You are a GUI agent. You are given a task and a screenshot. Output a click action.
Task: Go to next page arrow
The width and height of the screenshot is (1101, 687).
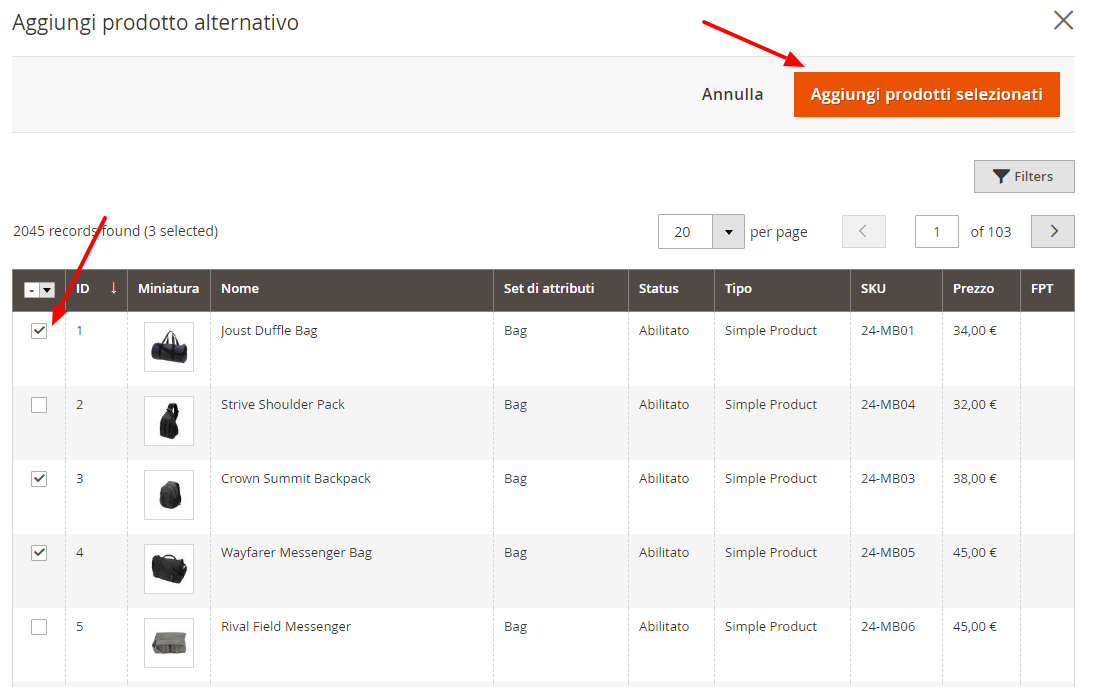[1053, 231]
